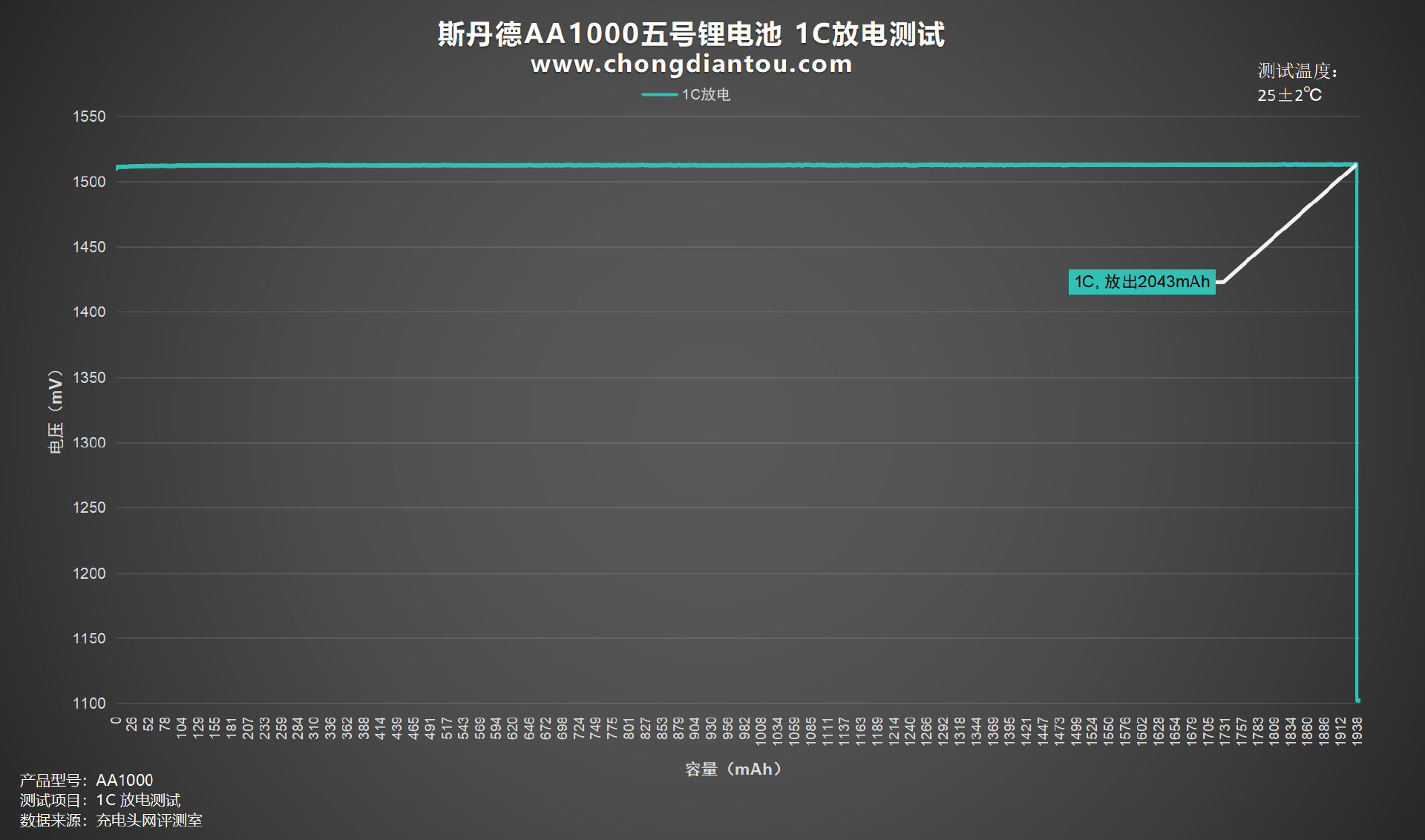Click the chart title 斯丹德AA1000五号锂电池 1C放电测试
The height and width of the screenshot is (840, 1425).
coord(691,34)
